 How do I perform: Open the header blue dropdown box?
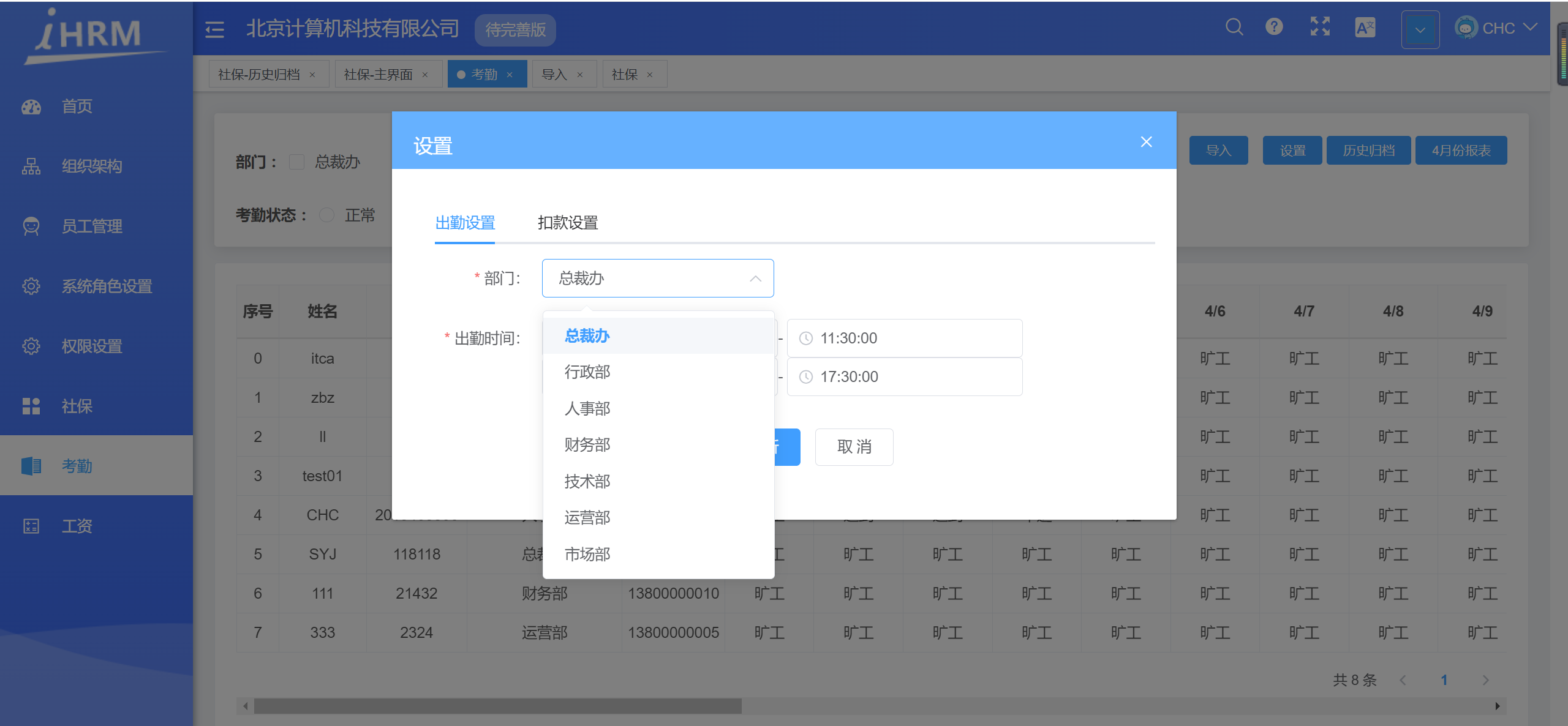pyautogui.click(x=1420, y=29)
